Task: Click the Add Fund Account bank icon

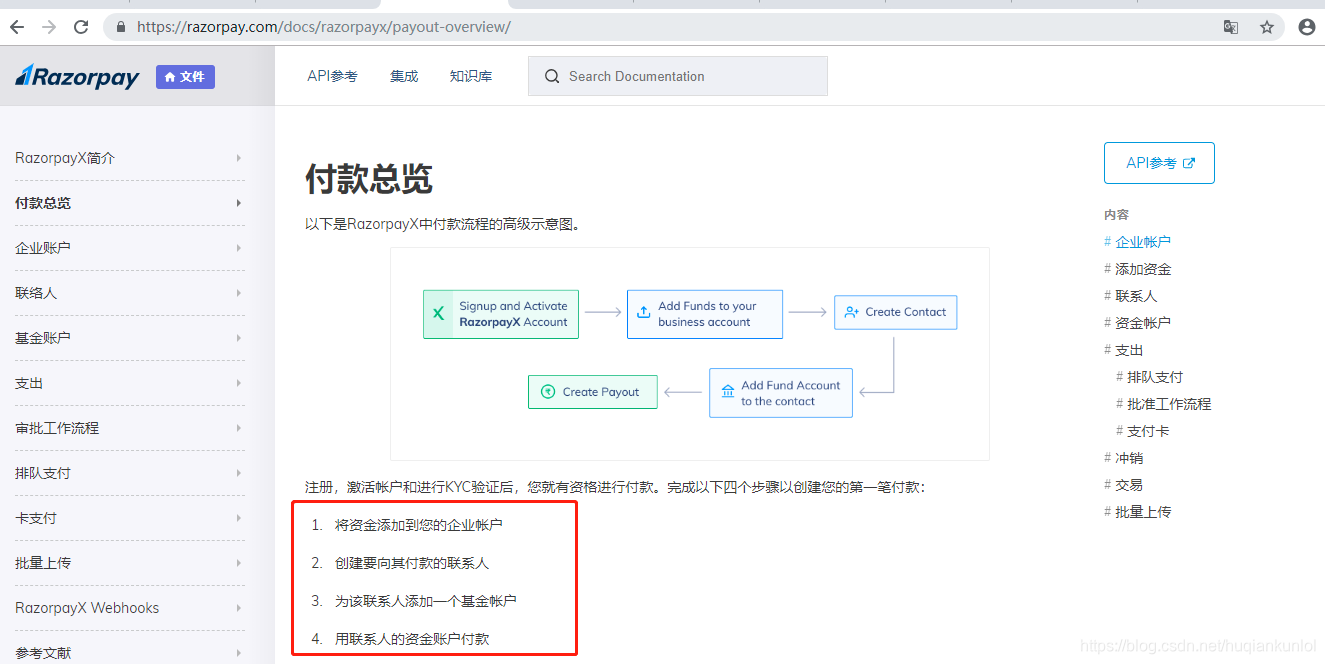Action: click(726, 393)
